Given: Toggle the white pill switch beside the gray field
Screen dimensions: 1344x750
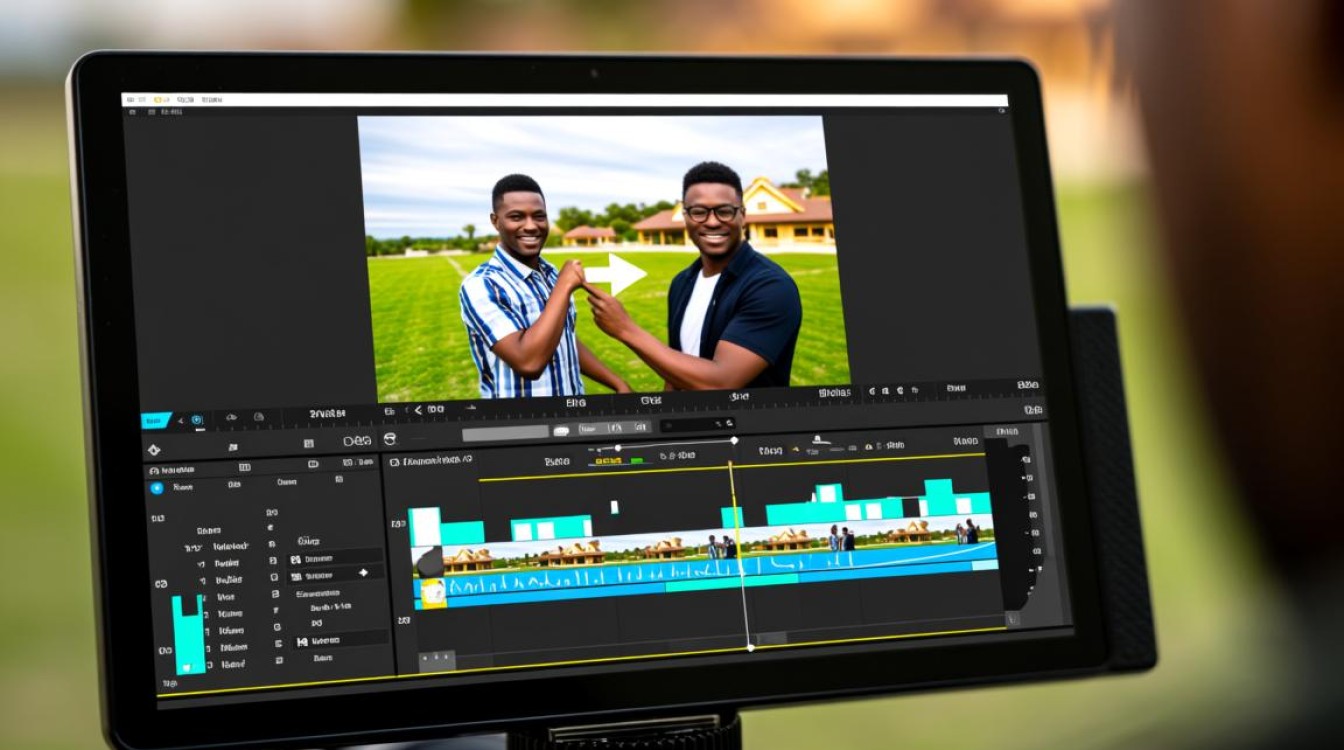Looking at the screenshot, I should point(561,431).
